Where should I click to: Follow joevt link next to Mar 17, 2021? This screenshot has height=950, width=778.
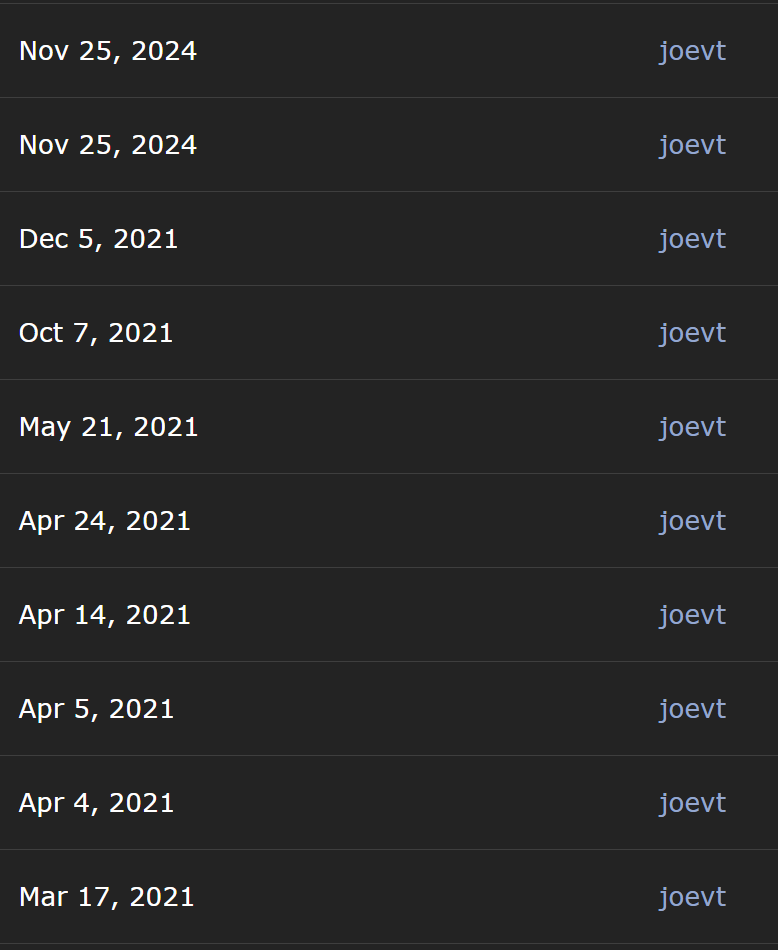(x=693, y=897)
